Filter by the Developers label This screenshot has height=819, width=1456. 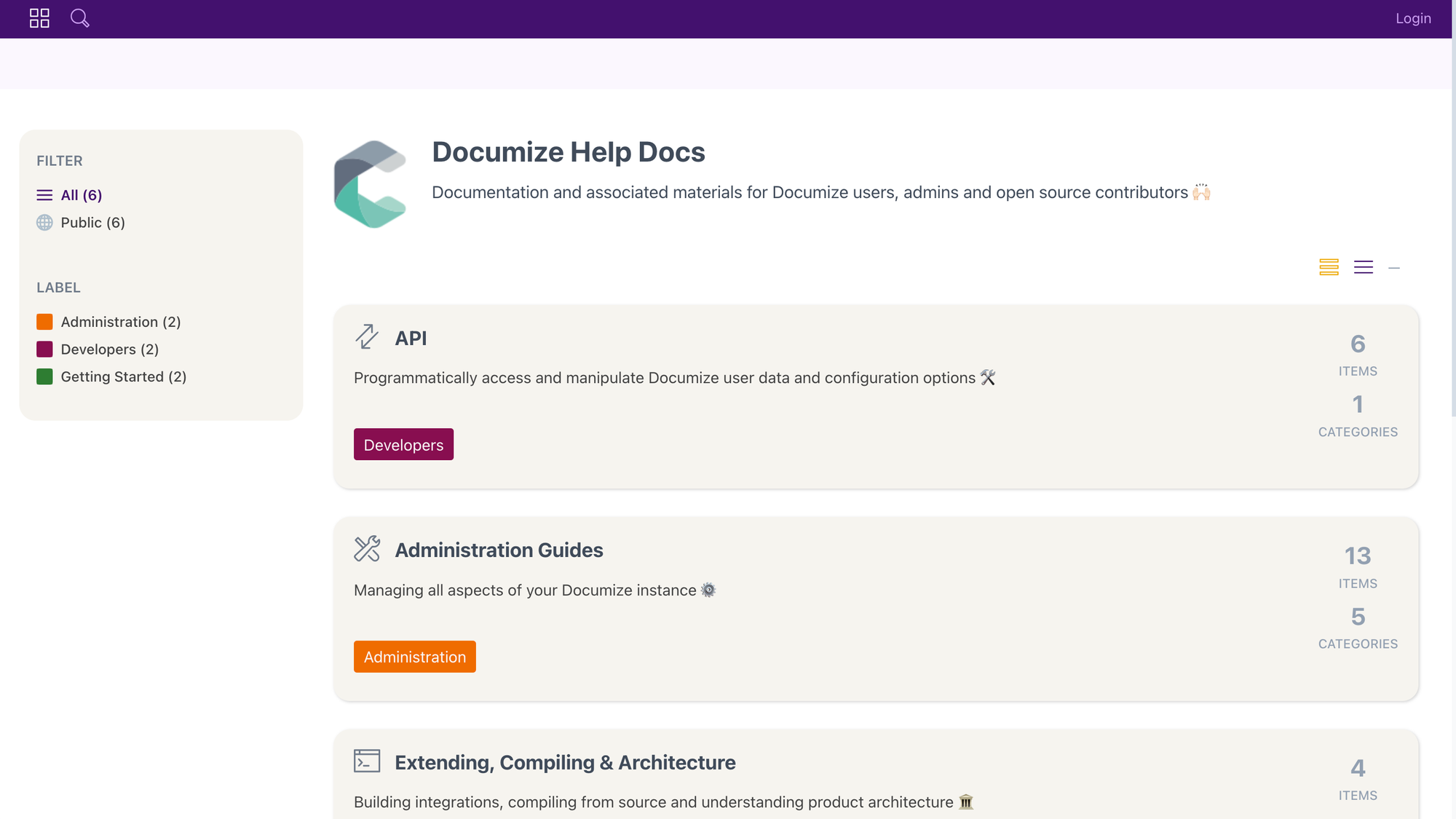tap(110, 349)
